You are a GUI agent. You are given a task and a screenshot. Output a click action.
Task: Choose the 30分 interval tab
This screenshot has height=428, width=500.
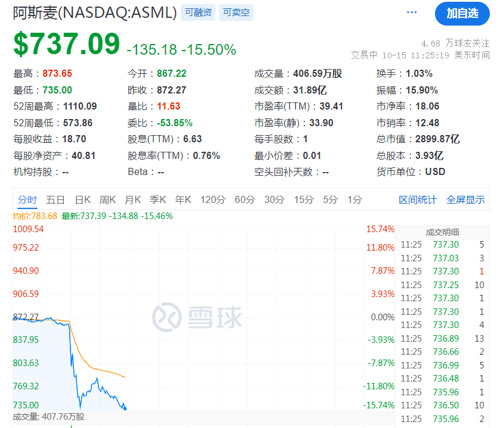pos(274,200)
